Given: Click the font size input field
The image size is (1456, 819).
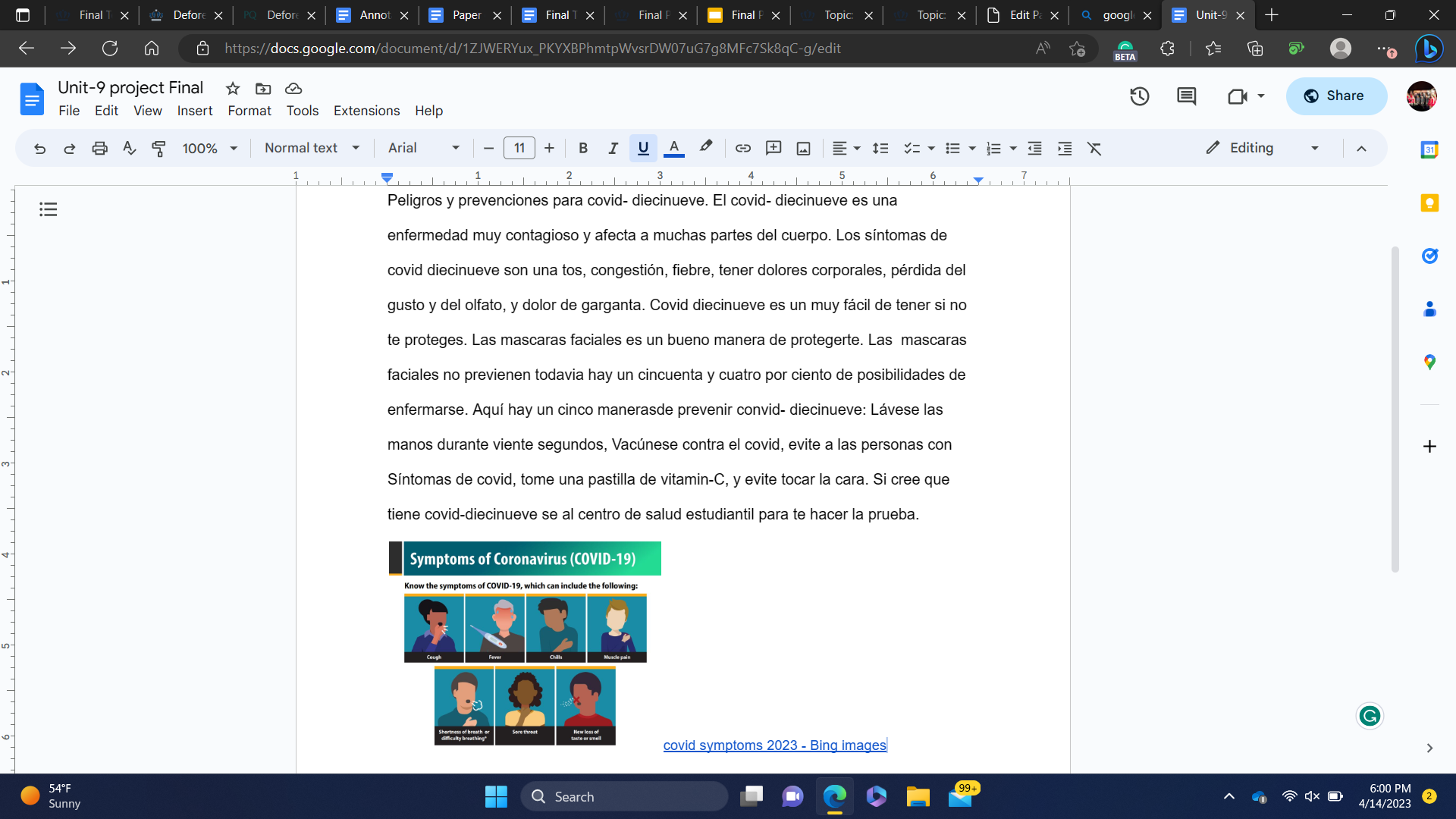Looking at the screenshot, I should (519, 148).
